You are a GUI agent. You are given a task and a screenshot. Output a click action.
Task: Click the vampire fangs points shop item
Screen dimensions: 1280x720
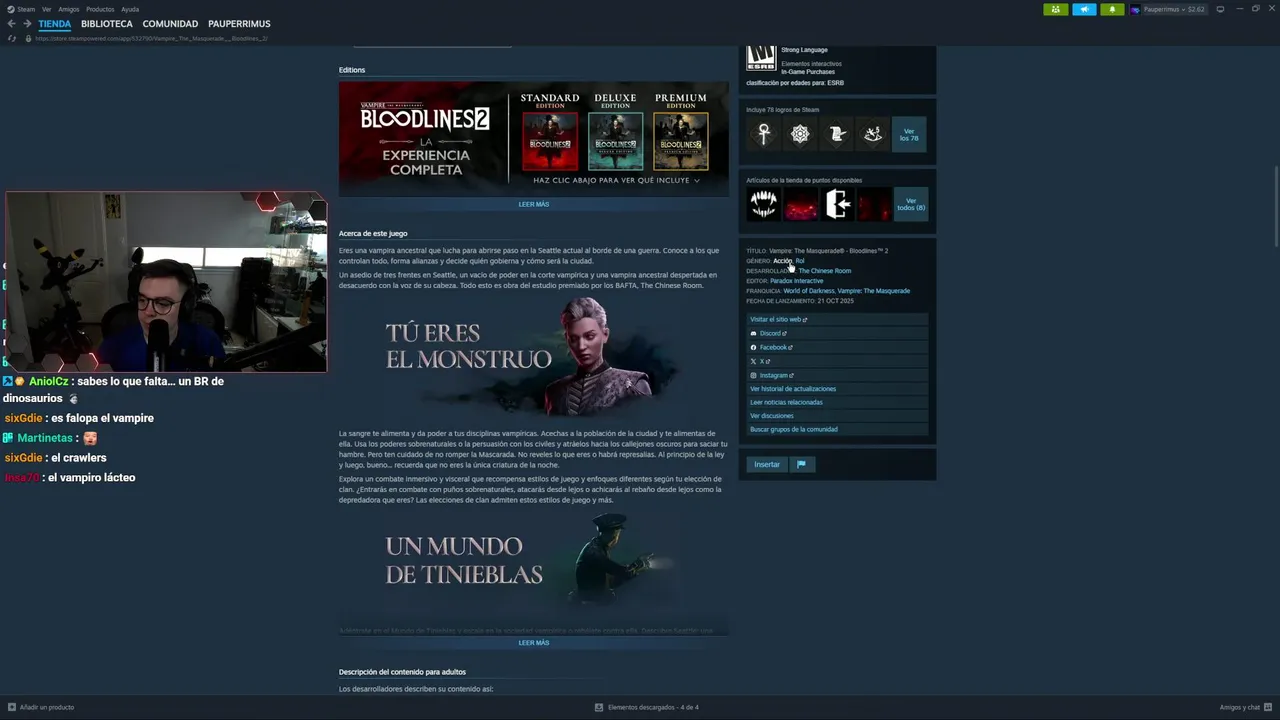(x=764, y=204)
